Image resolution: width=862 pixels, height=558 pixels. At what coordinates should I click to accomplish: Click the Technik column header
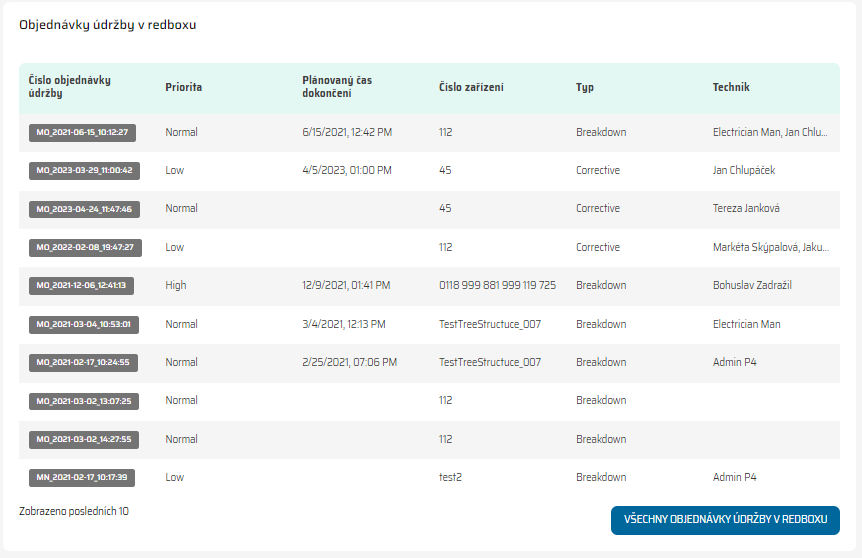click(731, 87)
